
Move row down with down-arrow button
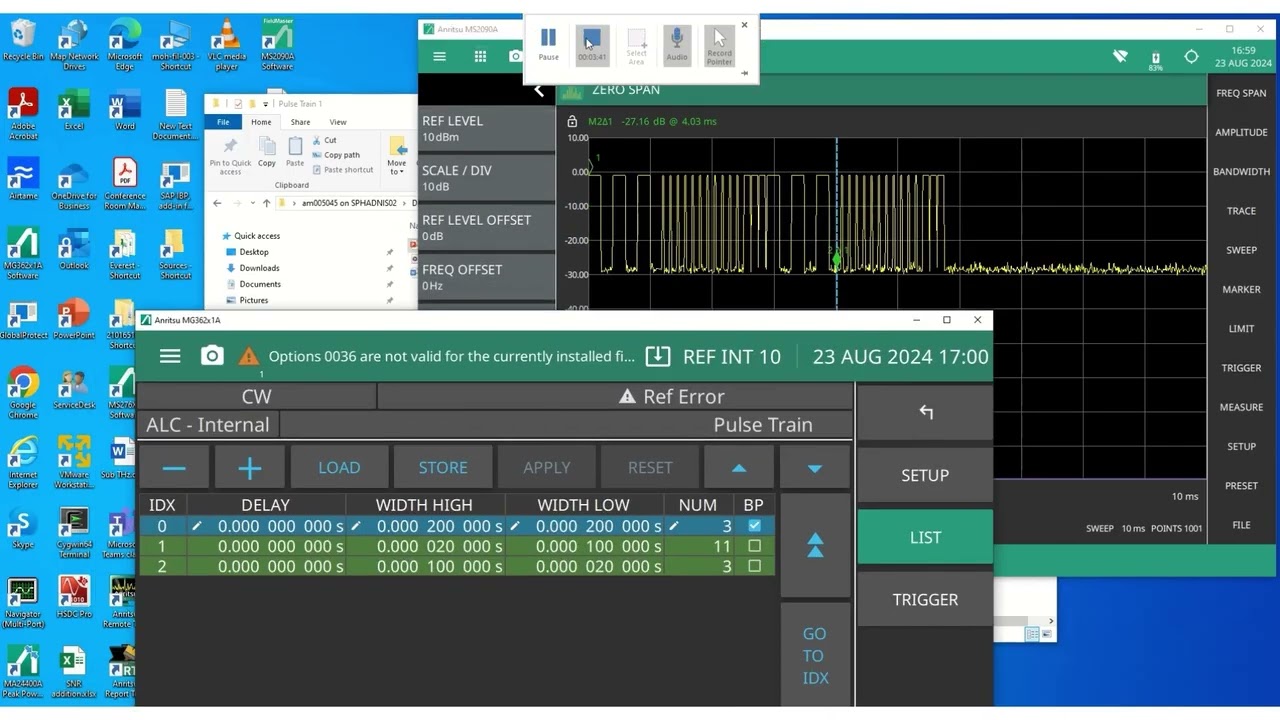(x=815, y=467)
